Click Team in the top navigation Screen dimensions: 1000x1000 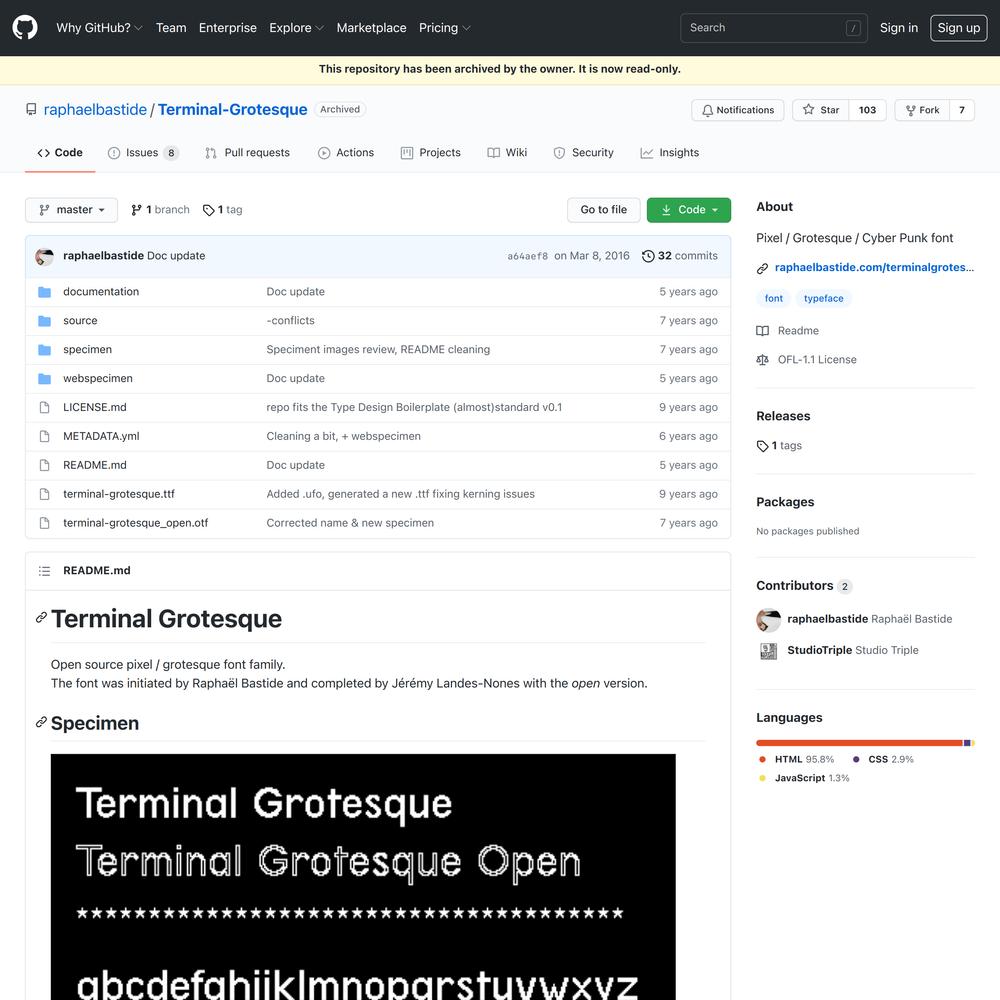(x=171, y=28)
